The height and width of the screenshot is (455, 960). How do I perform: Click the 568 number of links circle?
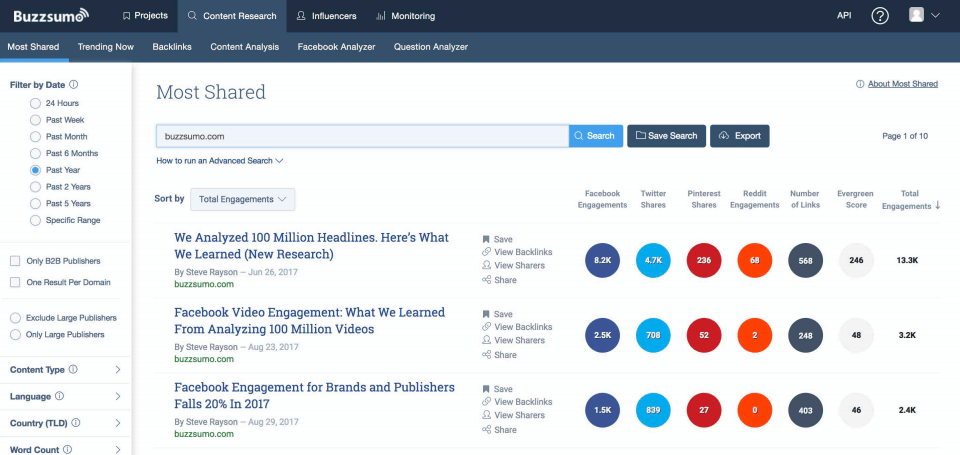coord(806,260)
